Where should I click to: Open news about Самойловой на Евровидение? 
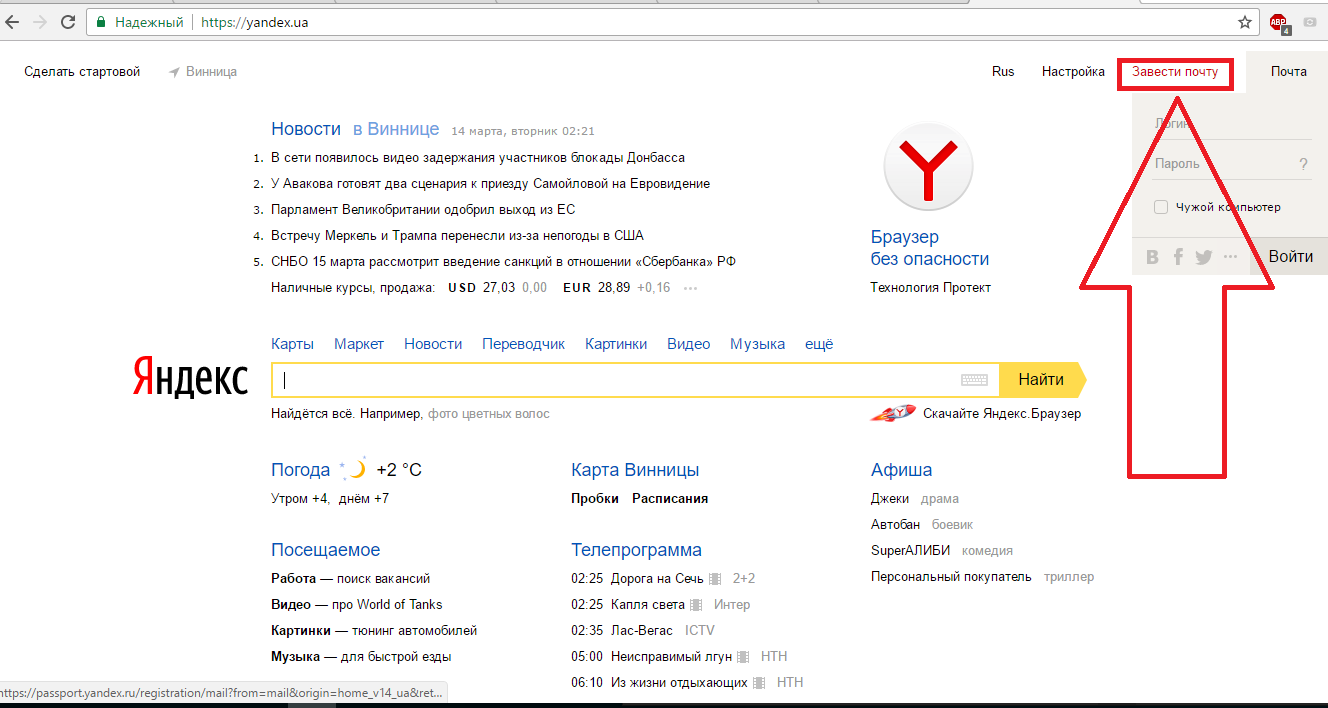coord(490,184)
